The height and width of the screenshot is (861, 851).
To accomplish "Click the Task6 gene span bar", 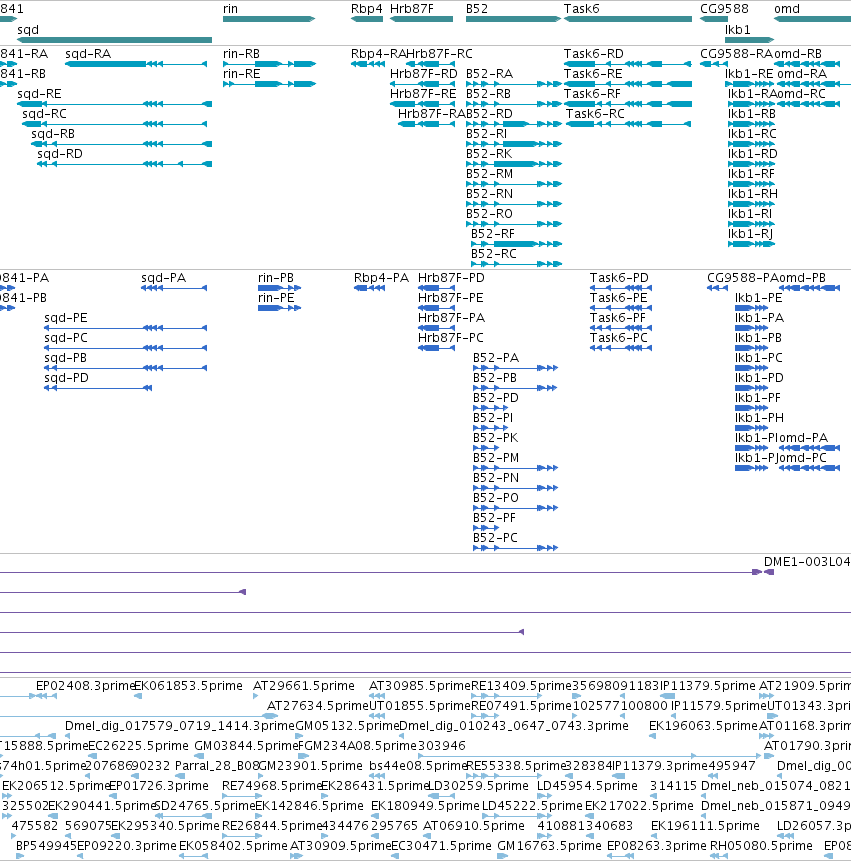I will coord(628,19).
